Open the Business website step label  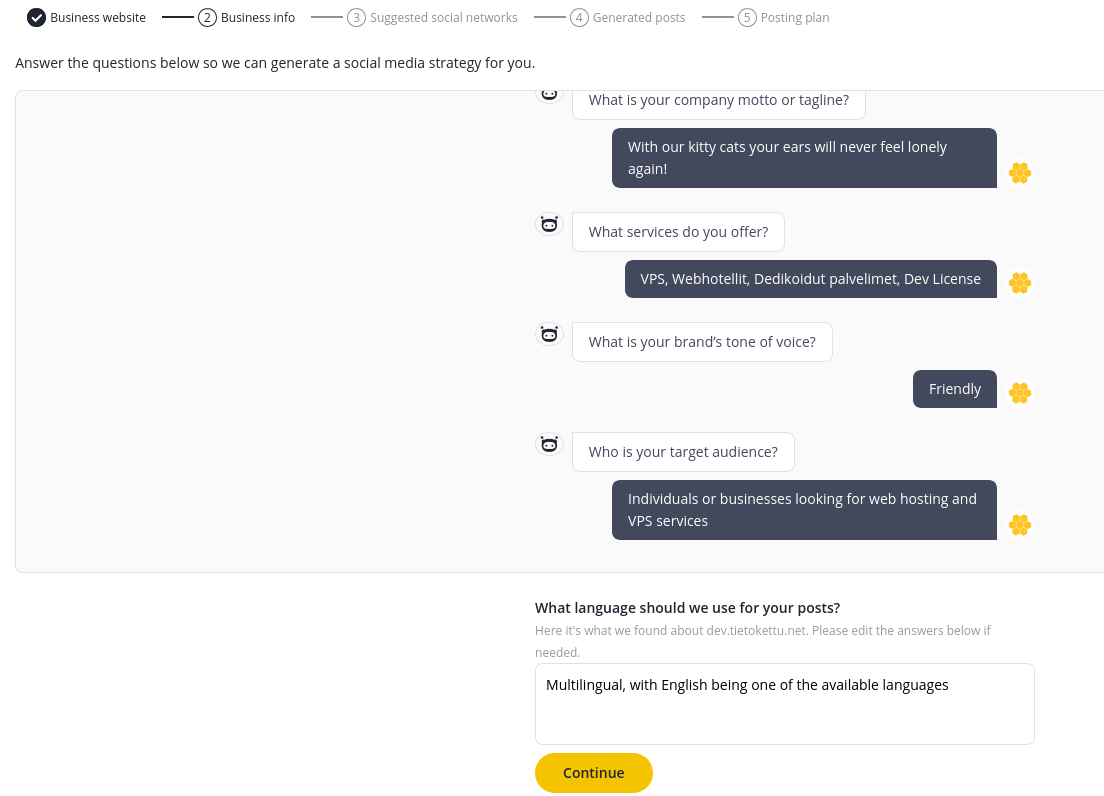(x=98, y=18)
